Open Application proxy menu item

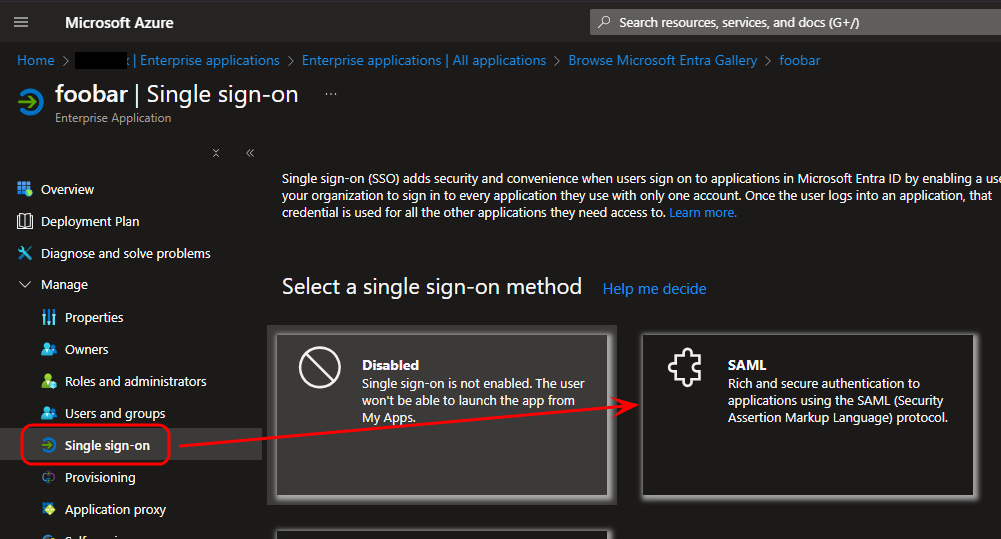[x=115, y=509]
